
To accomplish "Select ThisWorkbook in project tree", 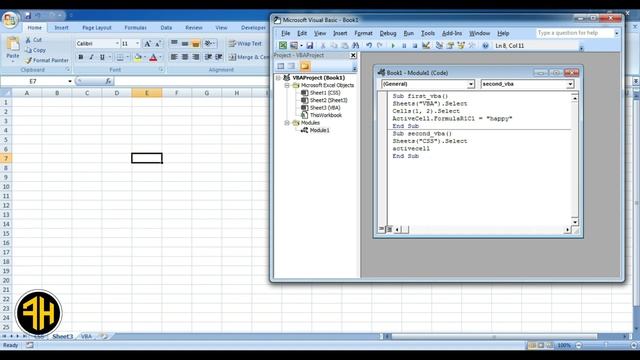I will click(326, 115).
